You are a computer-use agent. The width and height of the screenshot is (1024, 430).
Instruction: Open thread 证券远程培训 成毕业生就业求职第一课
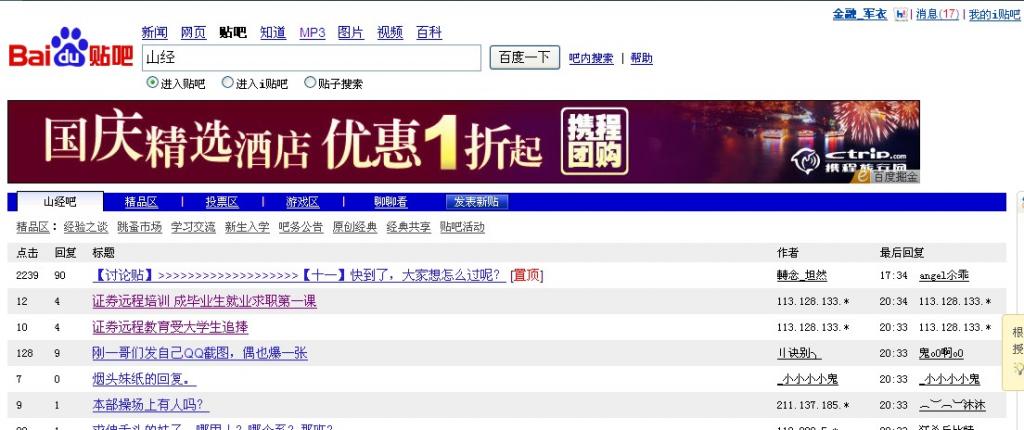click(x=204, y=301)
